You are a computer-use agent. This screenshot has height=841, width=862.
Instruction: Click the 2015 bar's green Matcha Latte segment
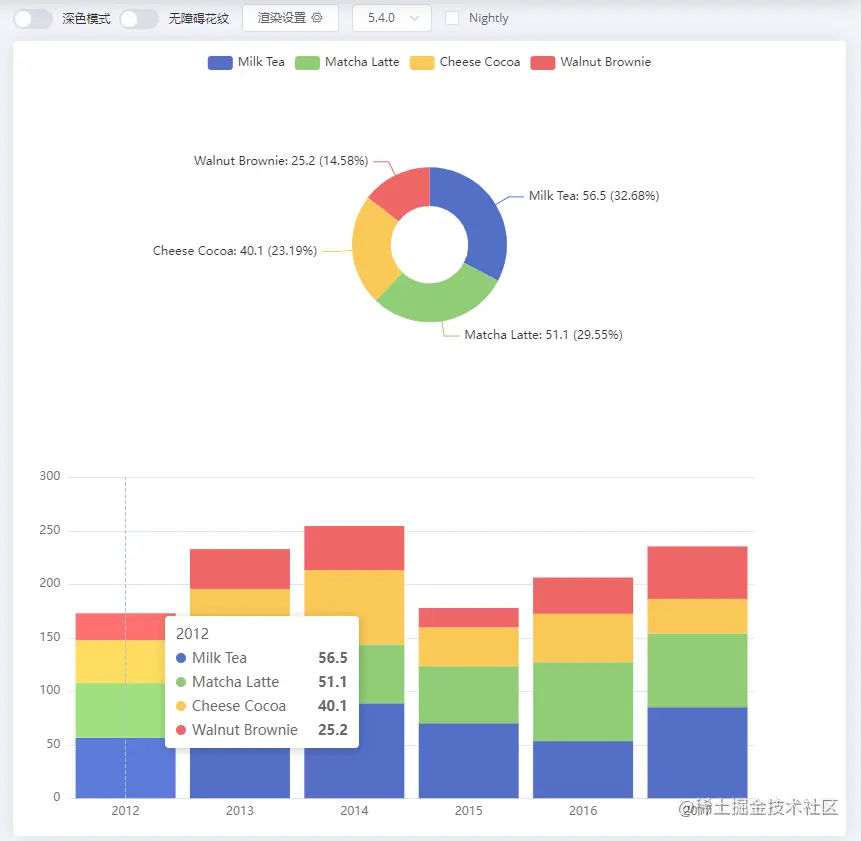click(468, 695)
